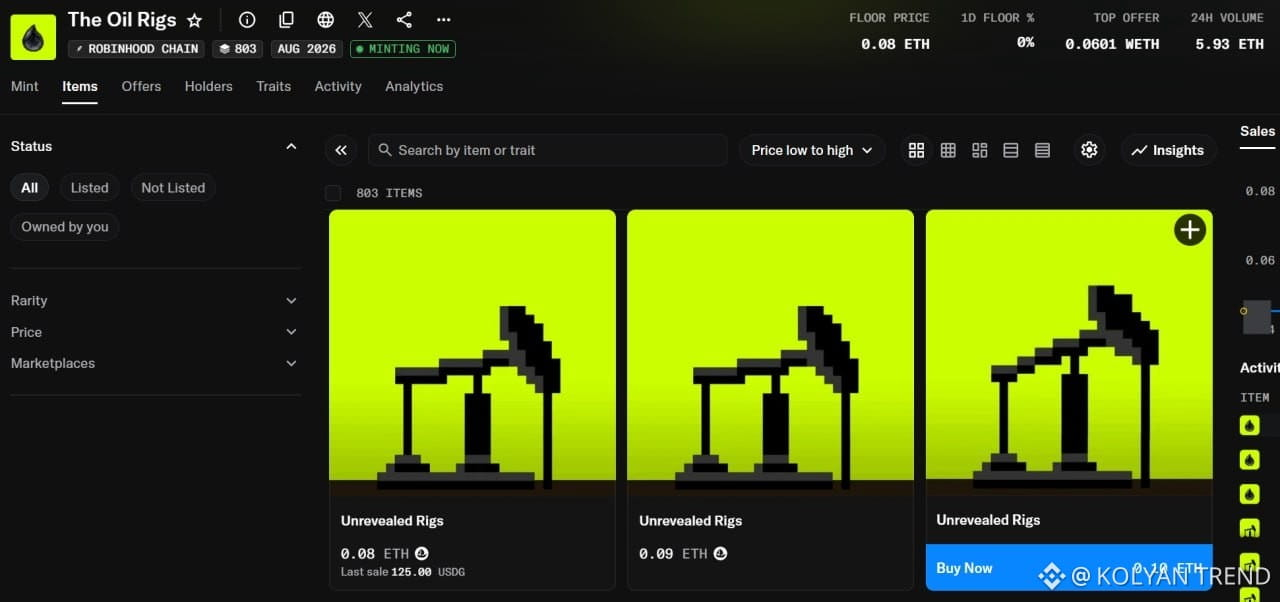This screenshot has width=1280, height=602.
Task: Expand the Price filter section
Action: click(155, 332)
